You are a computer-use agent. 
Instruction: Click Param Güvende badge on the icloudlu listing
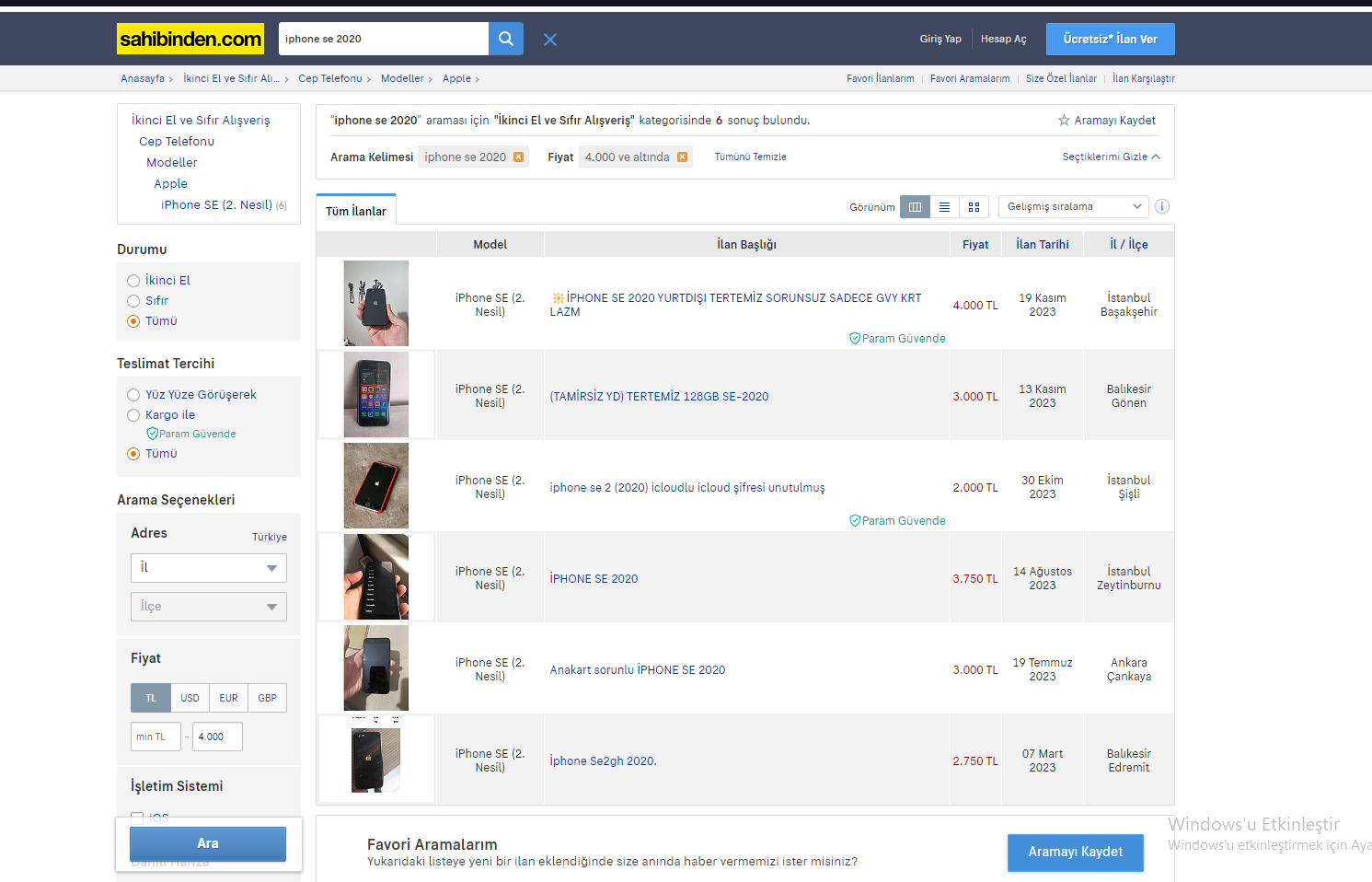[x=897, y=521]
